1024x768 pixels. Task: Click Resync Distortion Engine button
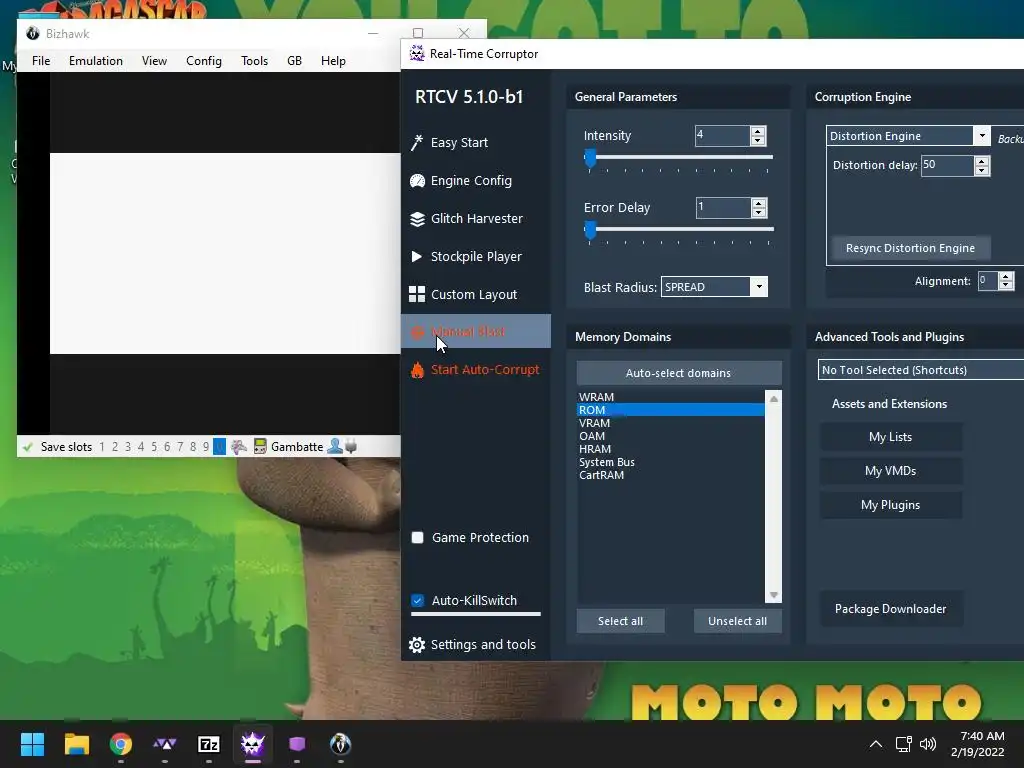(x=910, y=248)
